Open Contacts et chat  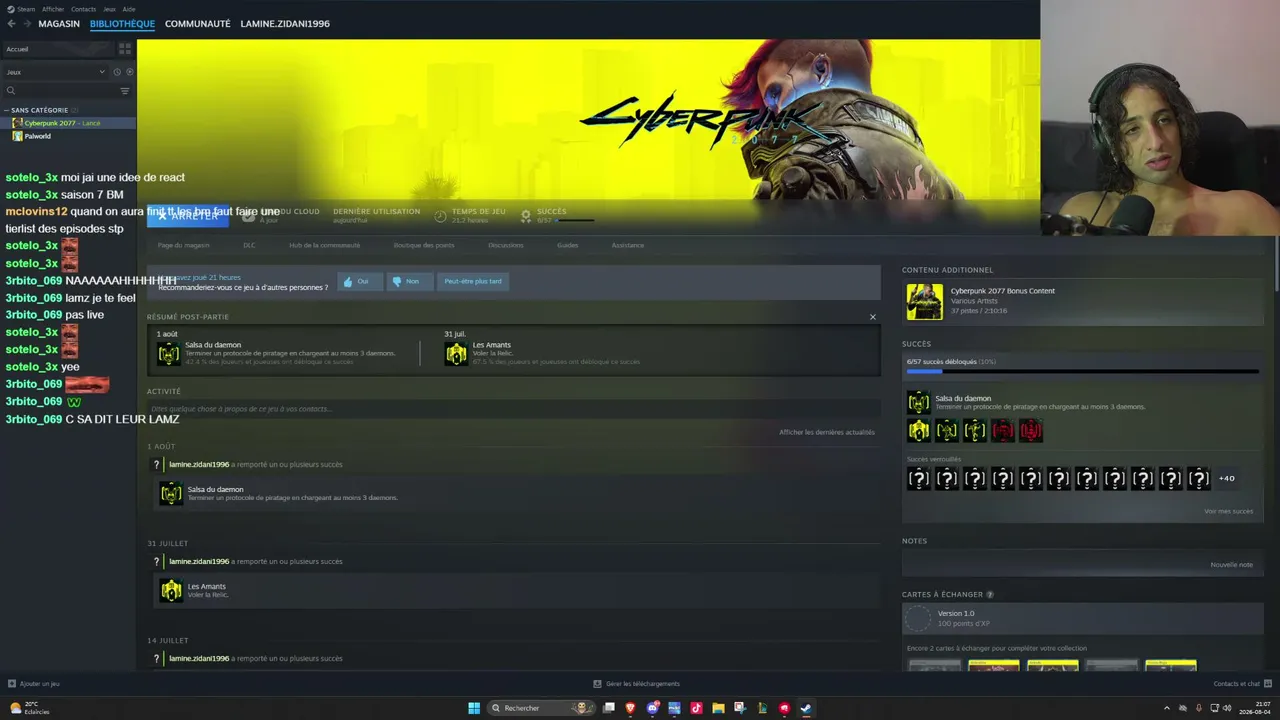click(1241, 684)
